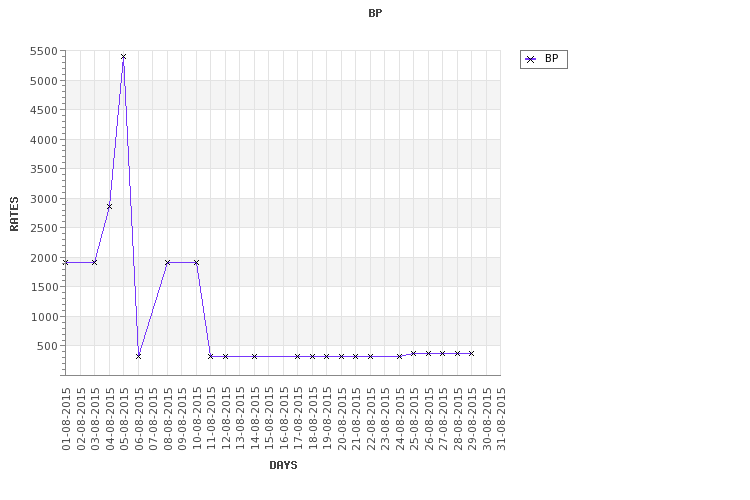
Task: Click the BP legend line marker
Action: (x=530, y=59)
